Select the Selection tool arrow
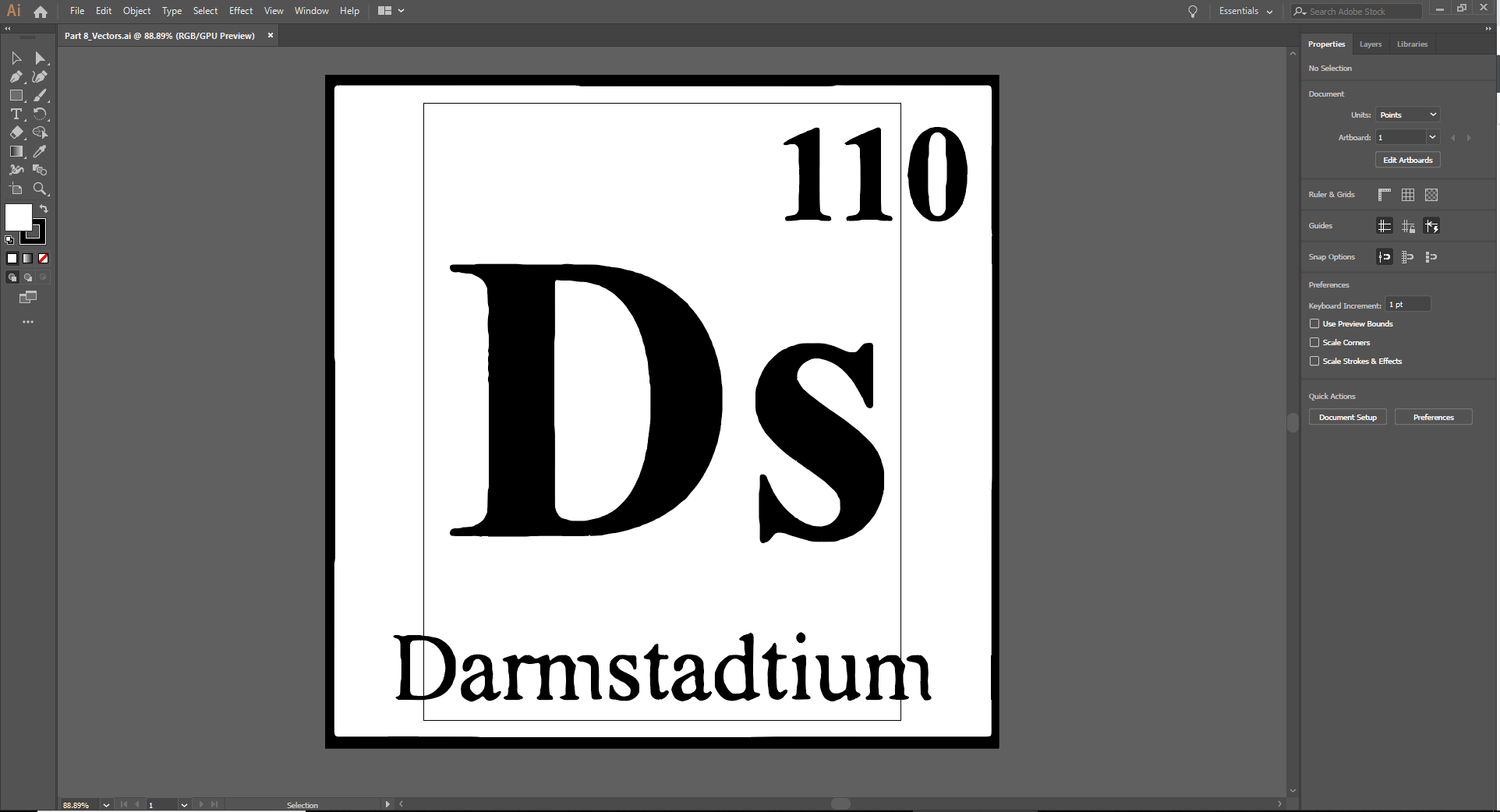 (x=16, y=58)
